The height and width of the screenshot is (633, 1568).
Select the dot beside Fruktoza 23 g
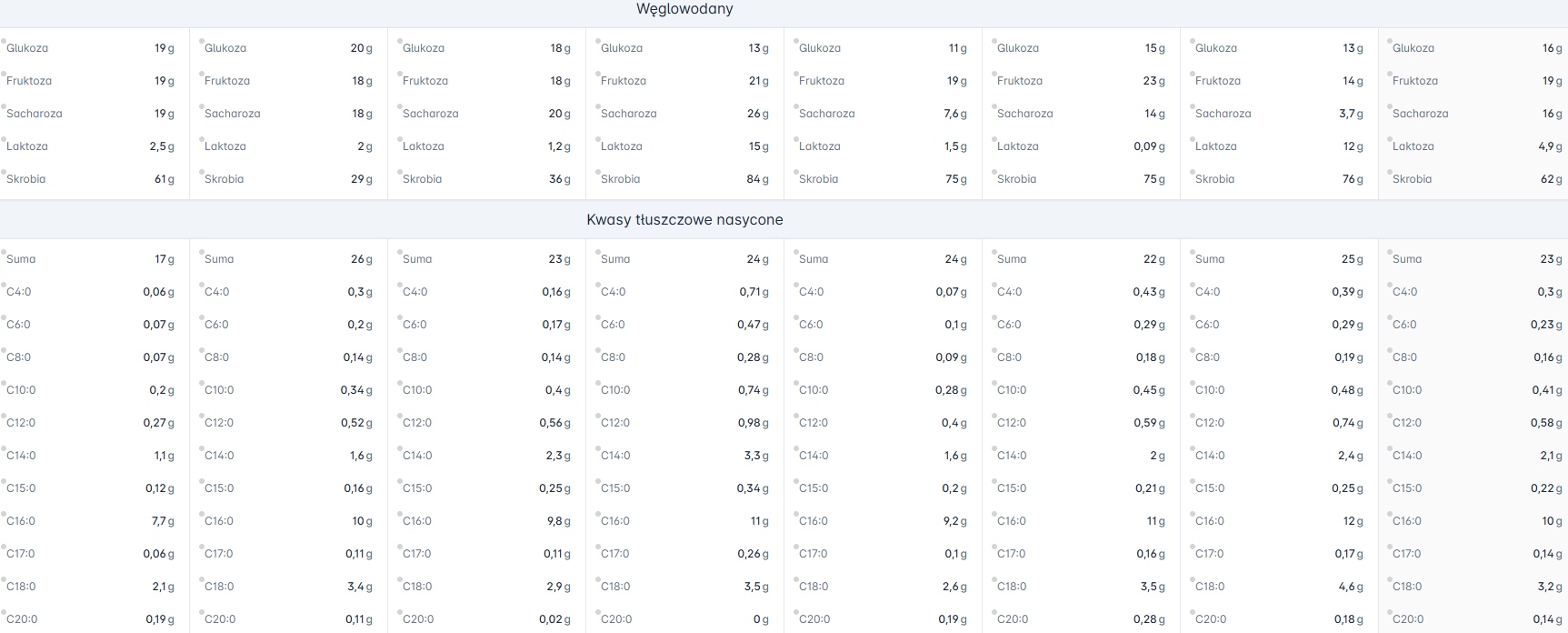[994, 74]
